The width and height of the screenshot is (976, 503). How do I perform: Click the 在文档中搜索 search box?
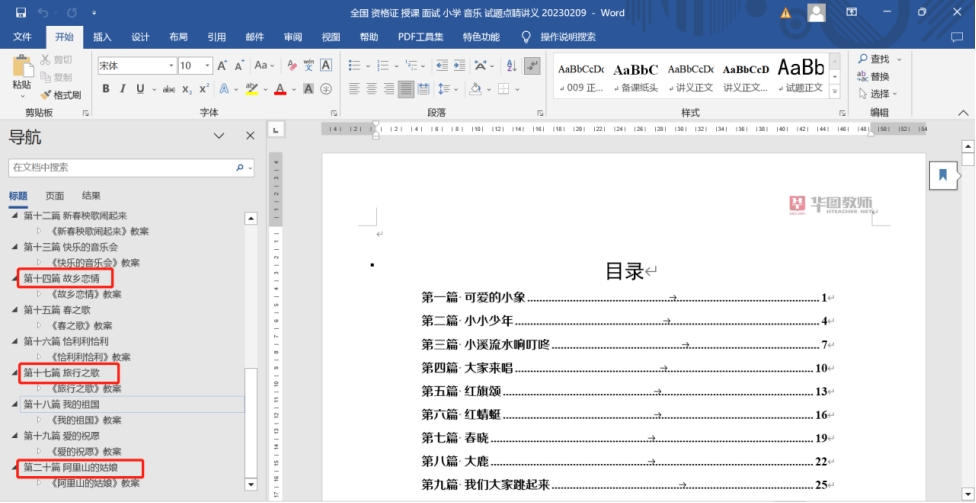[x=122, y=167]
